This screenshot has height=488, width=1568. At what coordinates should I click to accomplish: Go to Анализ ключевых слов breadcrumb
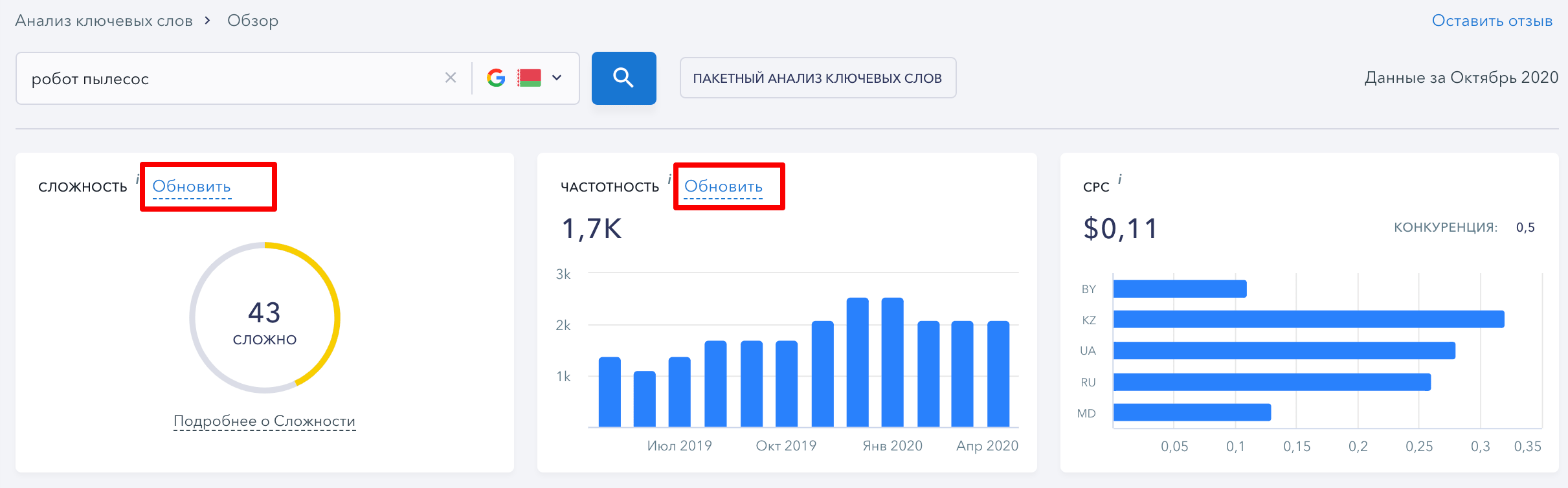[104, 21]
